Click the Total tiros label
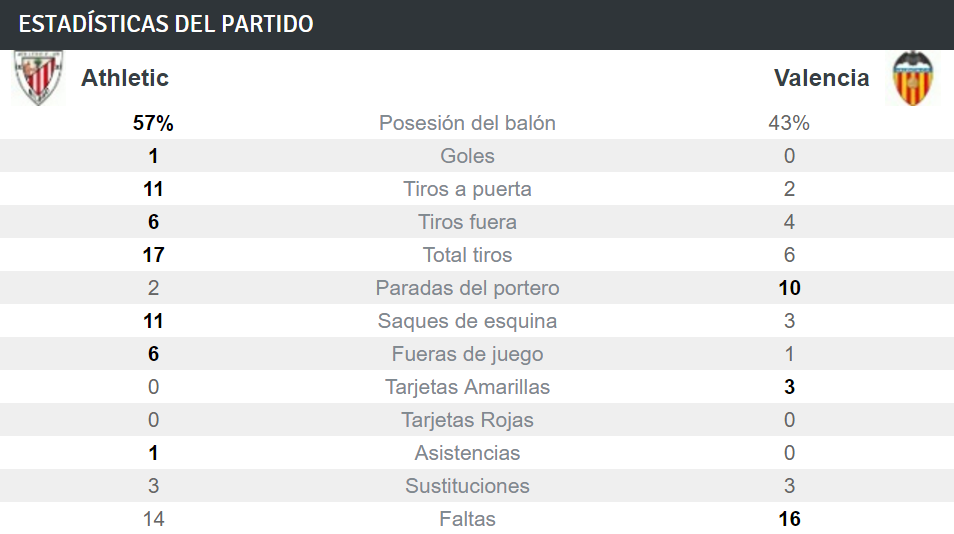This screenshot has width=954, height=534. pos(467,254)
